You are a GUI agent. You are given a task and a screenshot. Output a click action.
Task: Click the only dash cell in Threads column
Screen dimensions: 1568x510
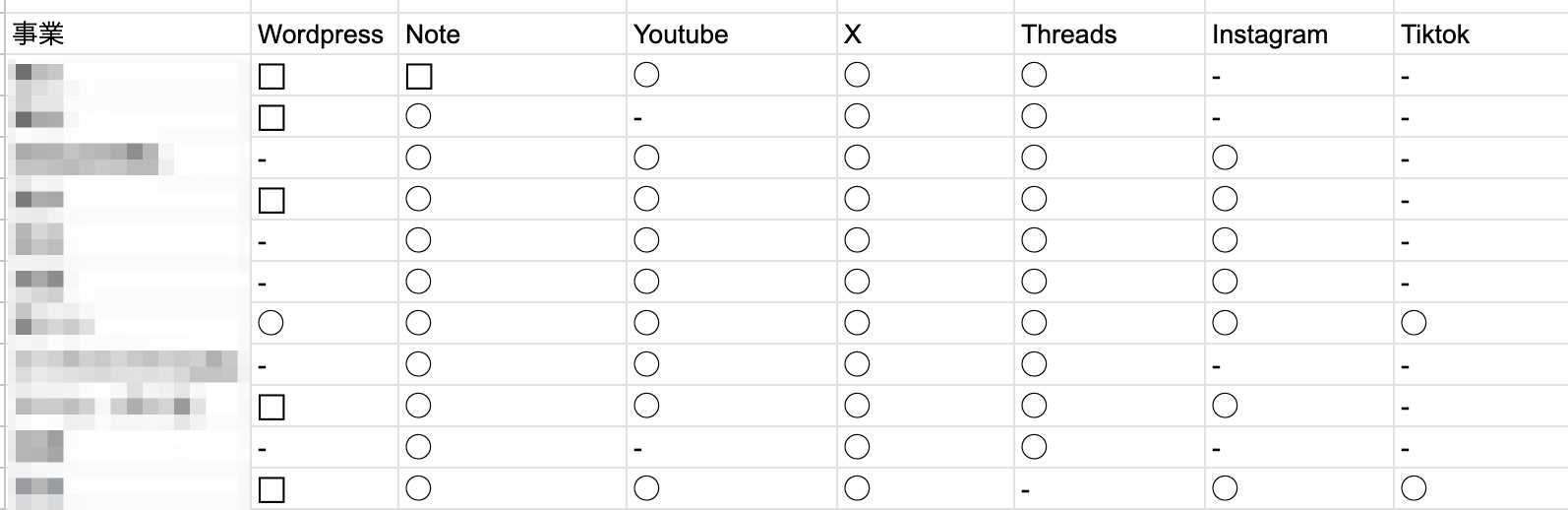(x=1110, y=489)
